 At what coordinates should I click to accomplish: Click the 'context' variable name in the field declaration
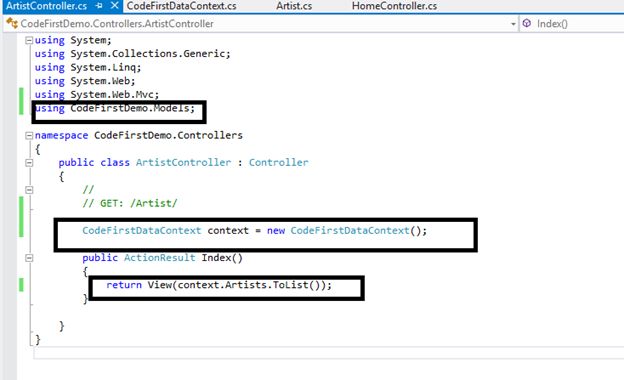pyautogui.click(x=228, y=230)
